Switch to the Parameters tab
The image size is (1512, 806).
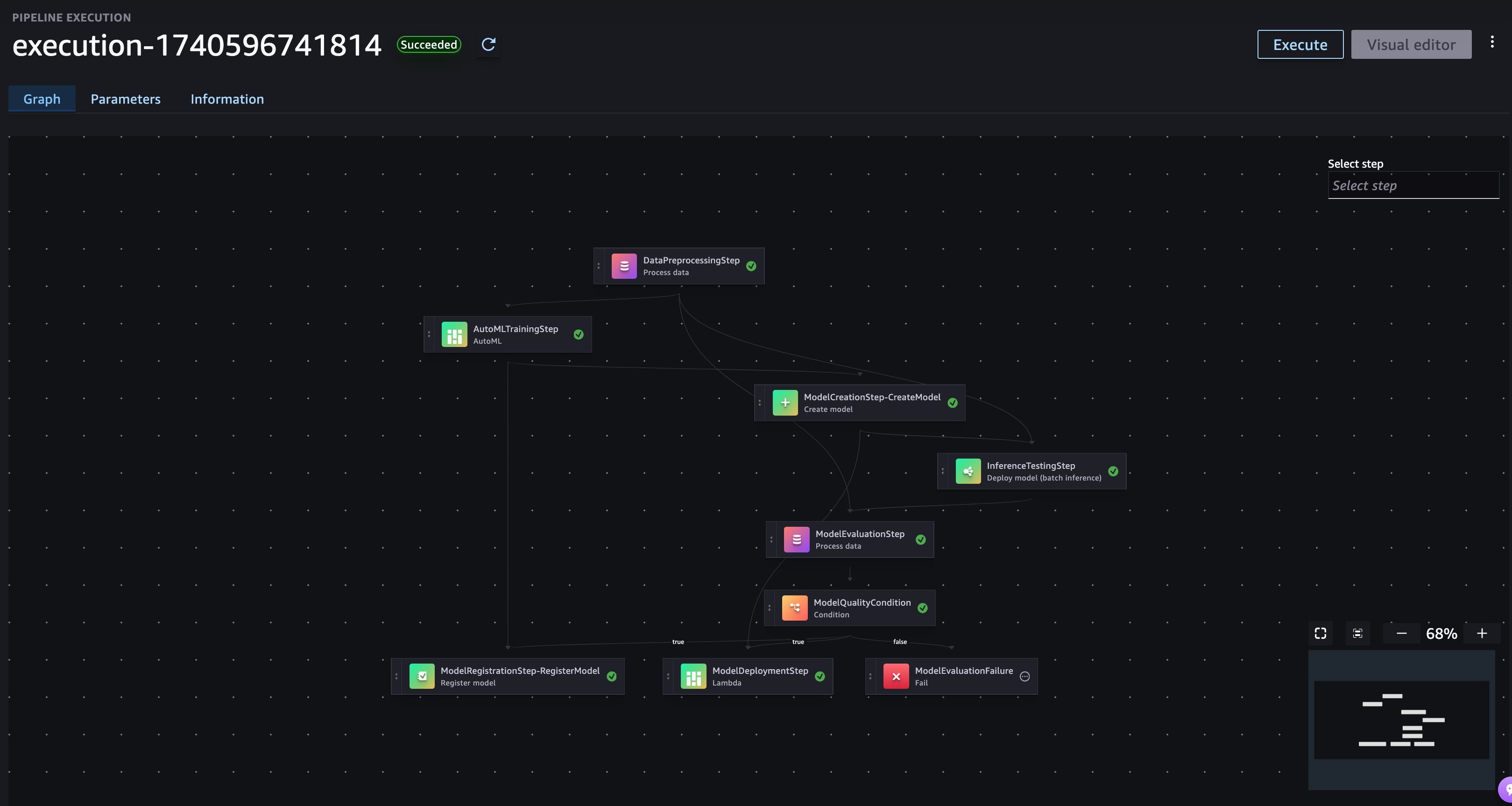125,99
